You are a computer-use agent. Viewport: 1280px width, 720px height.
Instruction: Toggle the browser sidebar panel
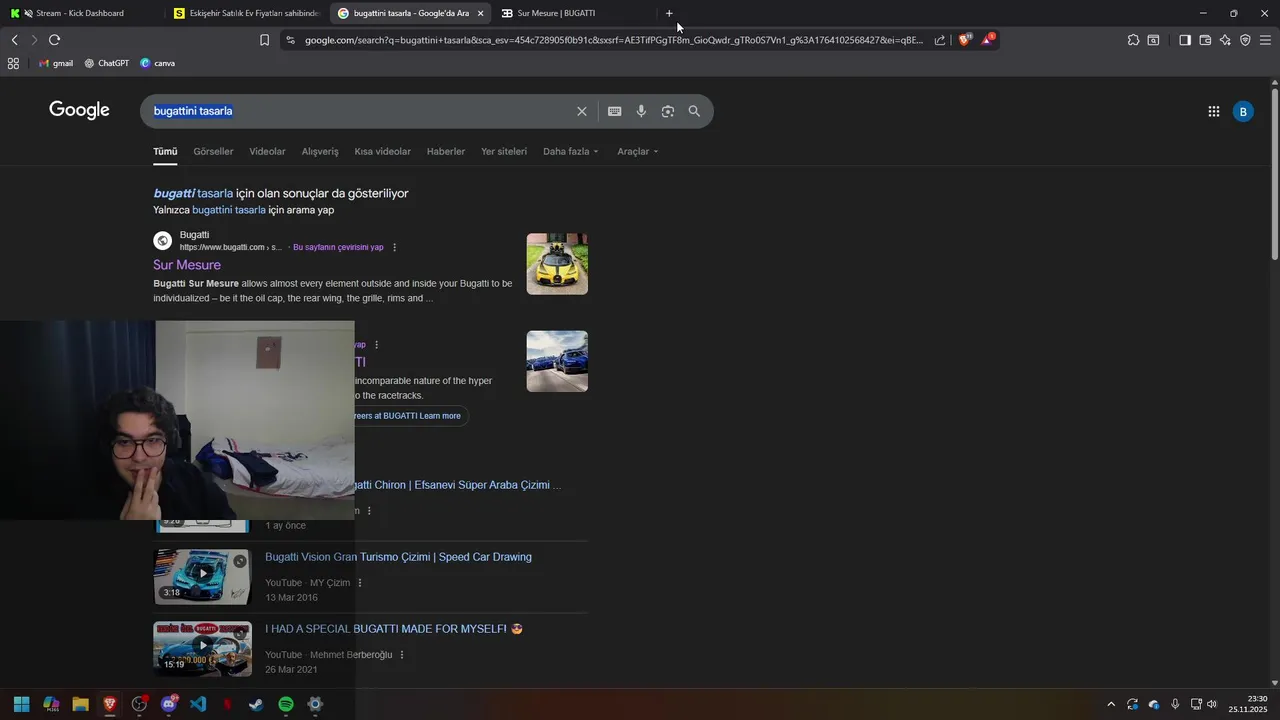[x=1185, y=40]
